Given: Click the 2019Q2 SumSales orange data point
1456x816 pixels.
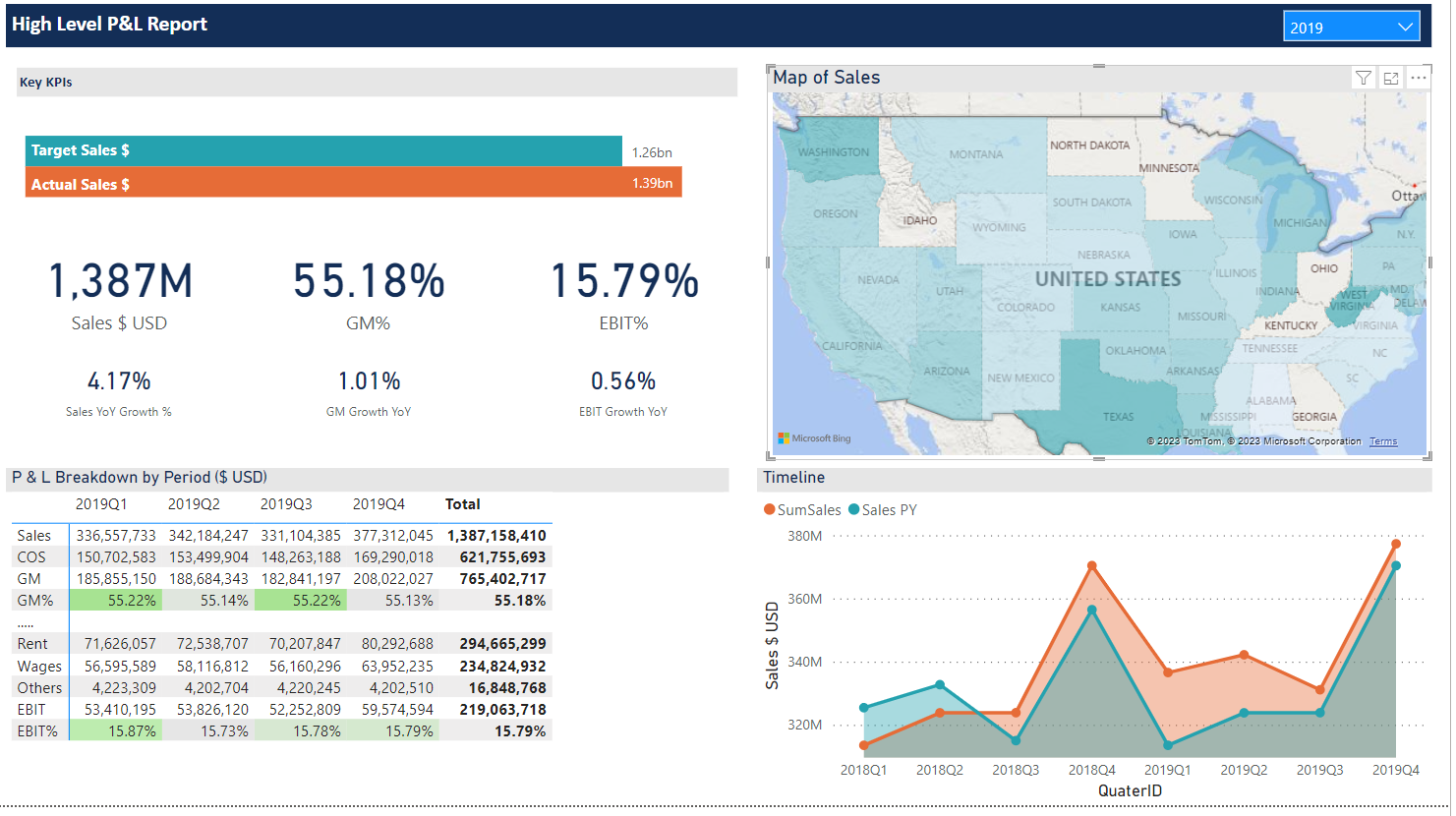Looking at the screenshot, I should click(x=1245, y=655).
